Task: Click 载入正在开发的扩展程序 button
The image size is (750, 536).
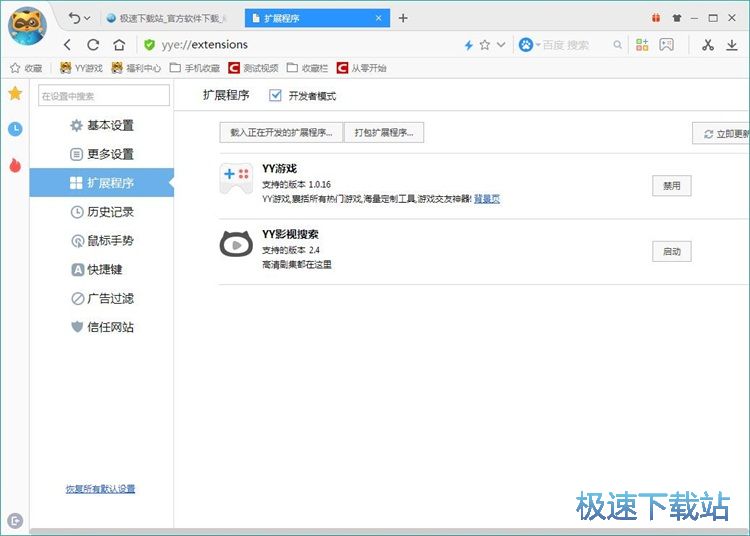Action: 281,132
